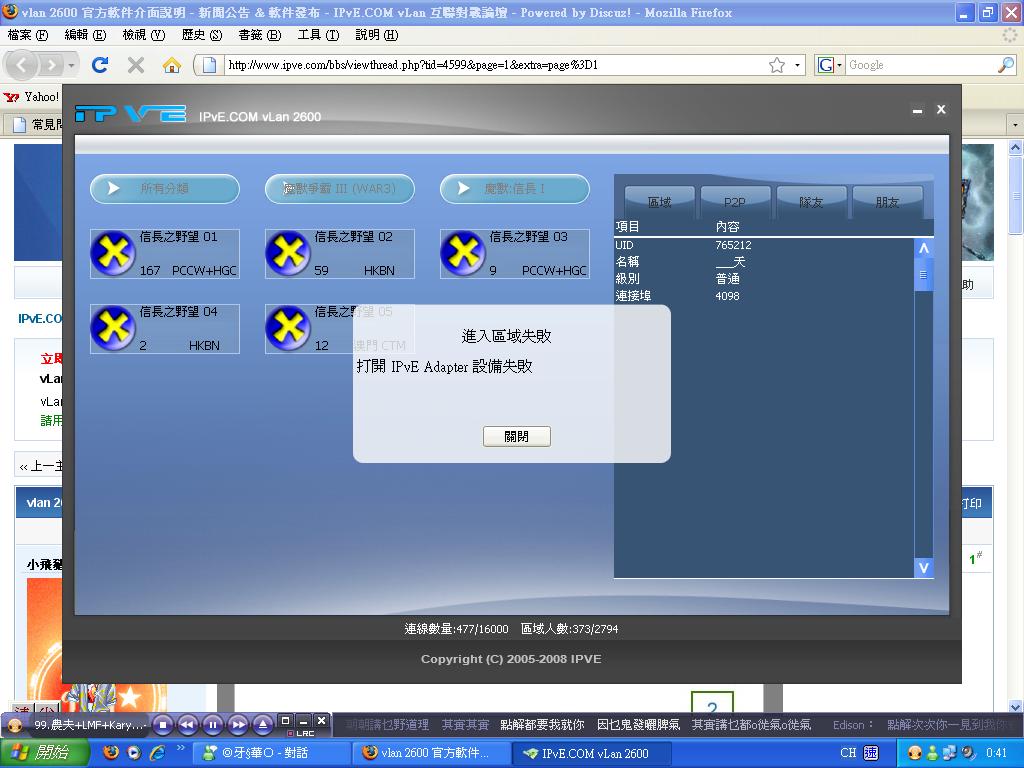Select room 信長之野望 03
Viewport: 1024px width, 768px height.
coord(515,253)
